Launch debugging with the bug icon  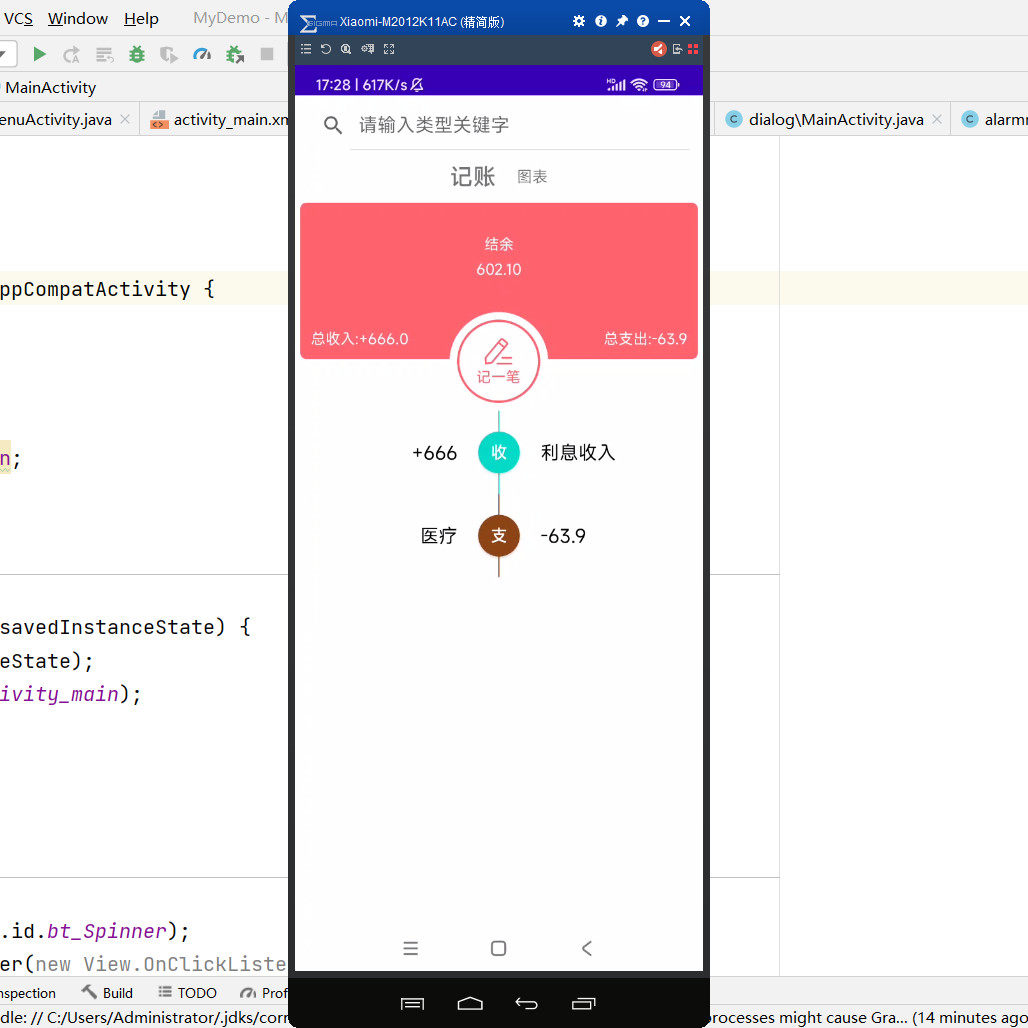(x=137, y=54)
